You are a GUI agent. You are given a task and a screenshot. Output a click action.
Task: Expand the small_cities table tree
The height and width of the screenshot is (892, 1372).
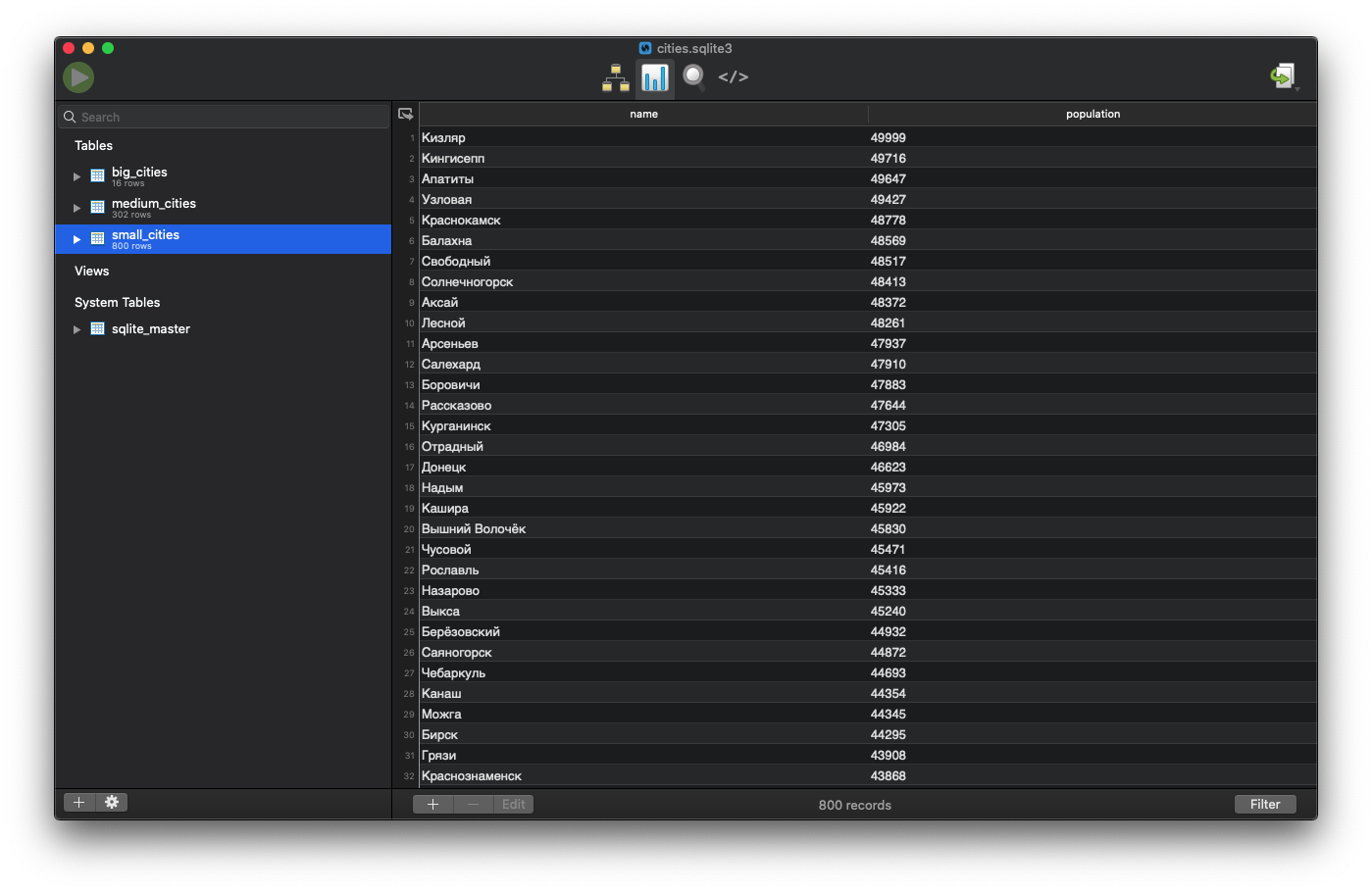tap(76, 239)
